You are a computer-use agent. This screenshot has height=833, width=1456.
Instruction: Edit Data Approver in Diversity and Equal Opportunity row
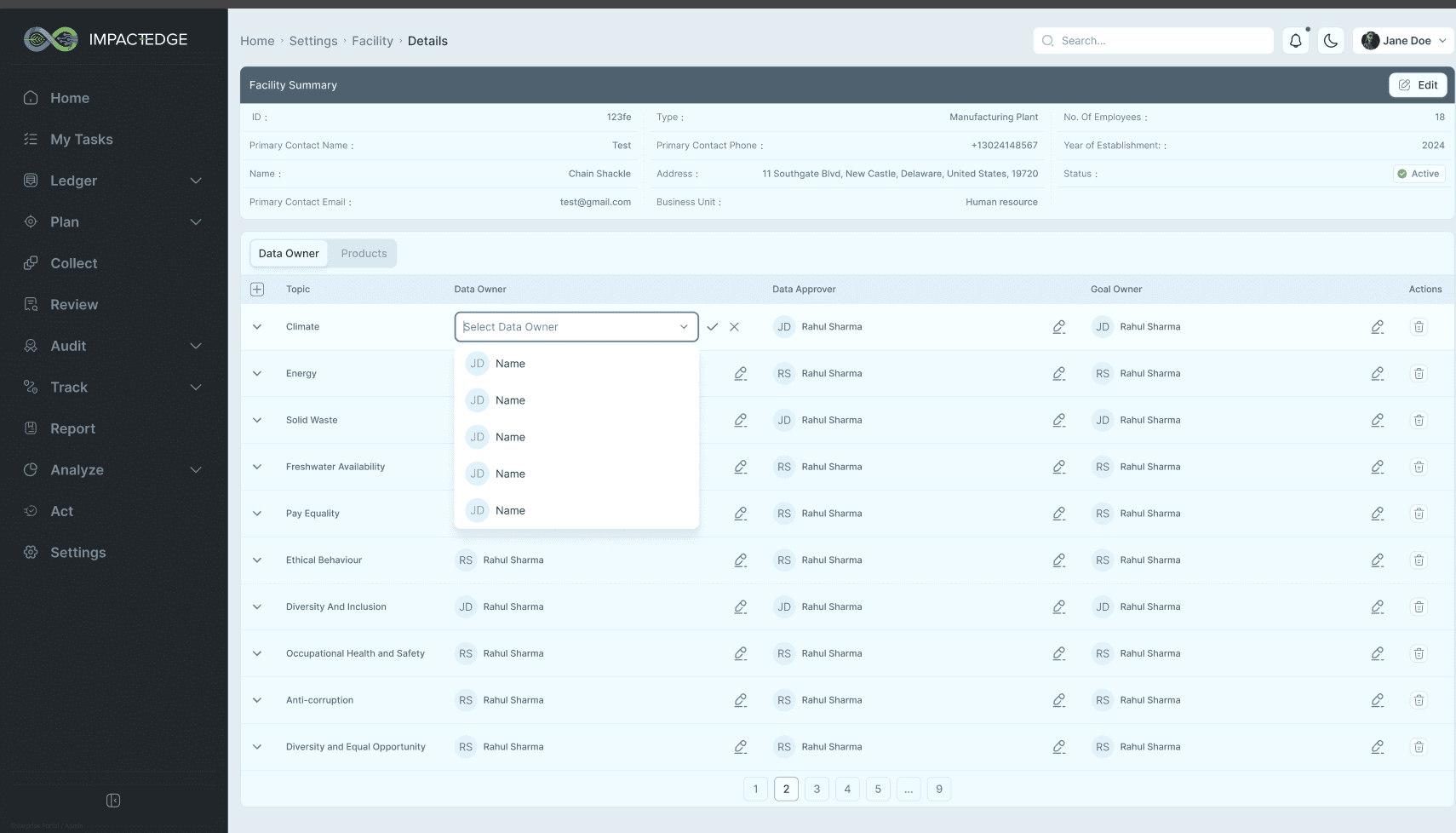1059,747
